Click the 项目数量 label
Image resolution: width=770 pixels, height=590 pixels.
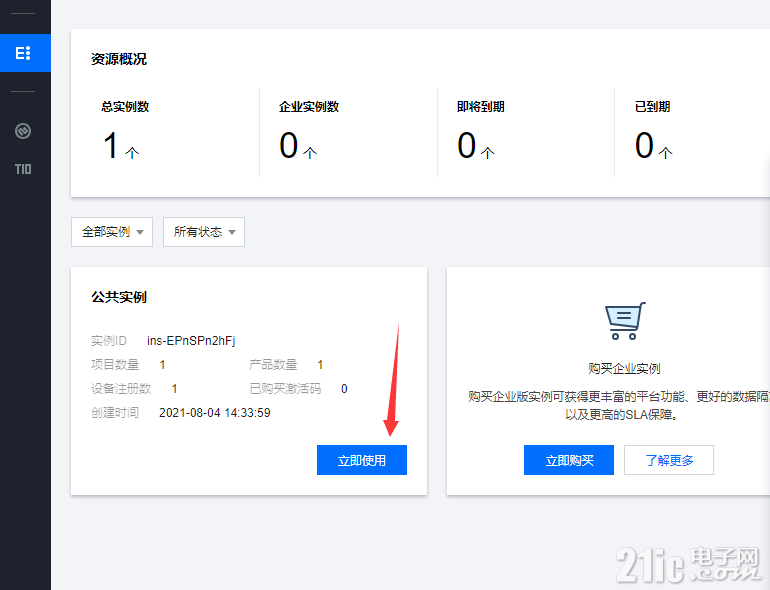click(x=115, y=365)
